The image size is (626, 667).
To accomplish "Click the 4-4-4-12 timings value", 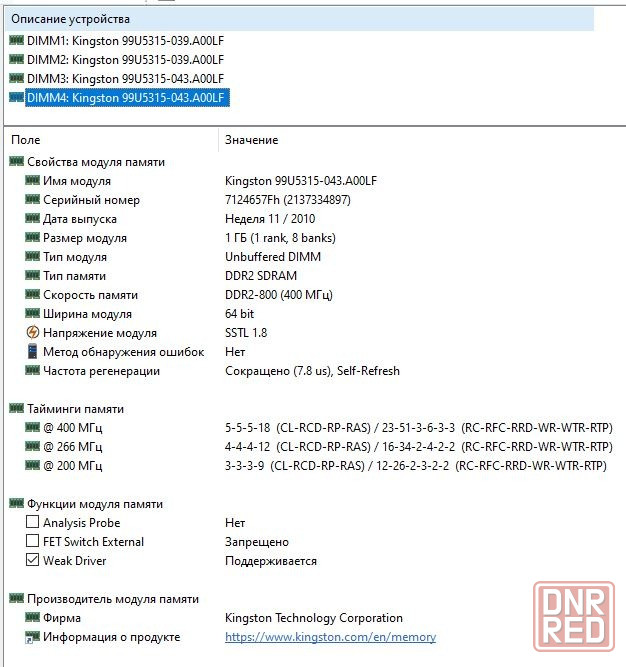I will pos(418,446).
